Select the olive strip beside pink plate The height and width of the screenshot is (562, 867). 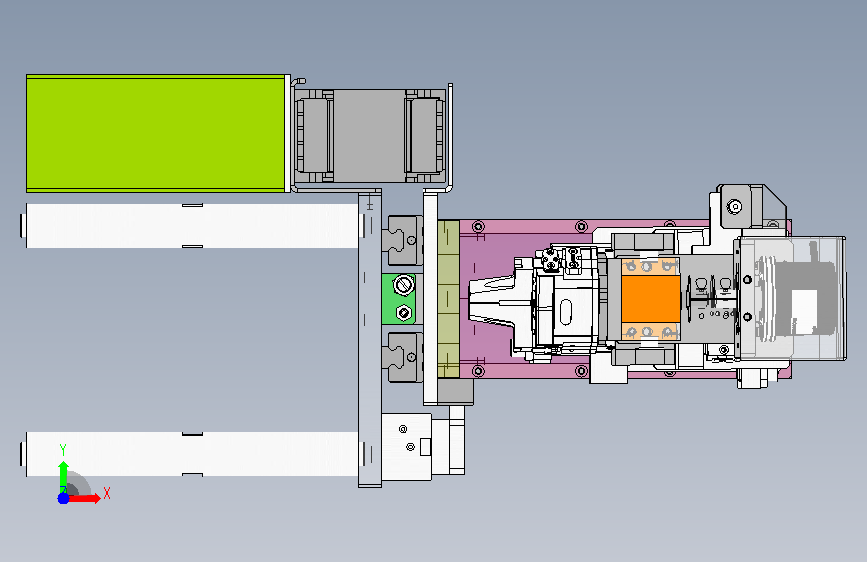[x=448, y=299]
